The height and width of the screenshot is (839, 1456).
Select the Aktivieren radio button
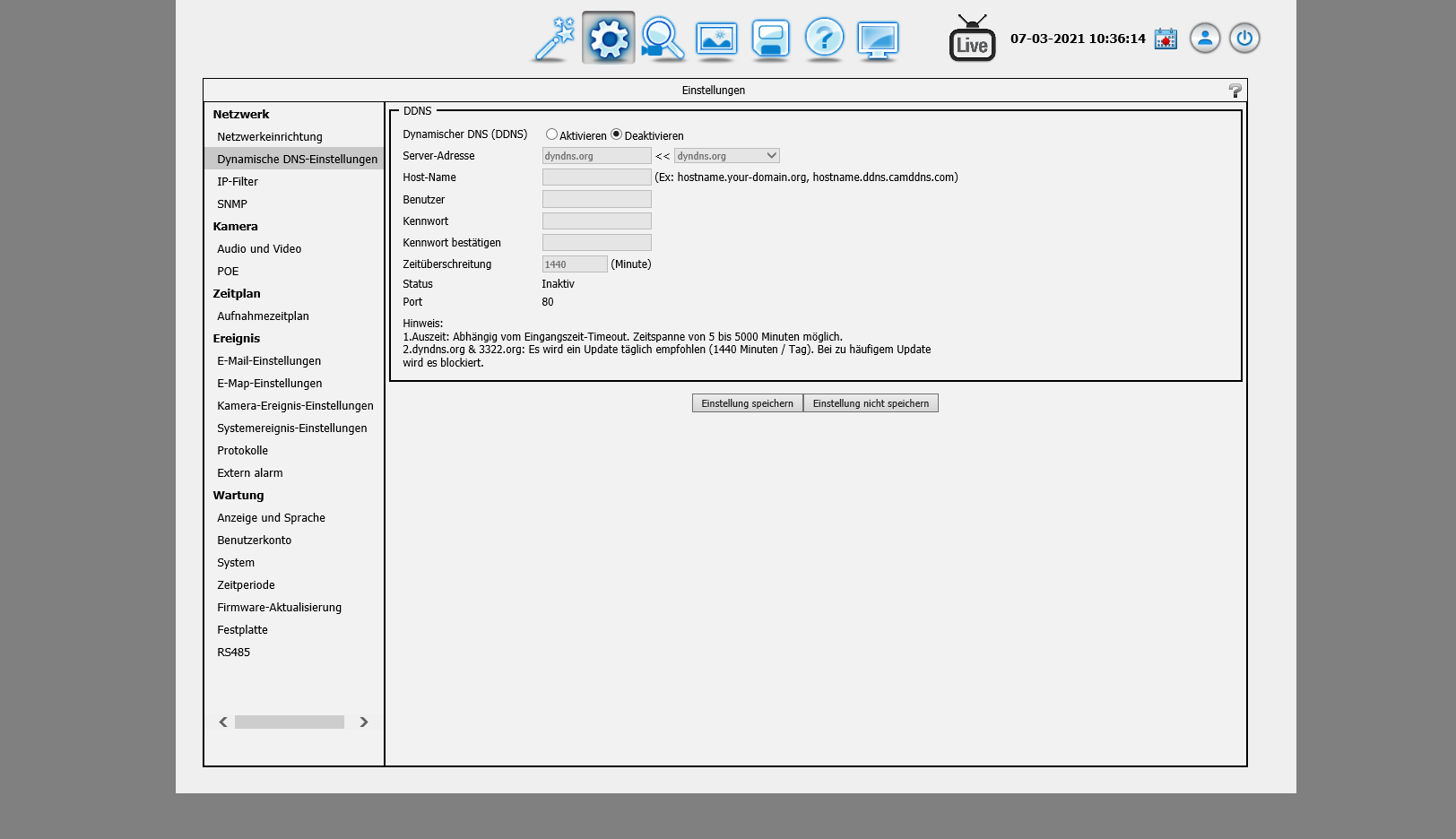pos(551,134)
